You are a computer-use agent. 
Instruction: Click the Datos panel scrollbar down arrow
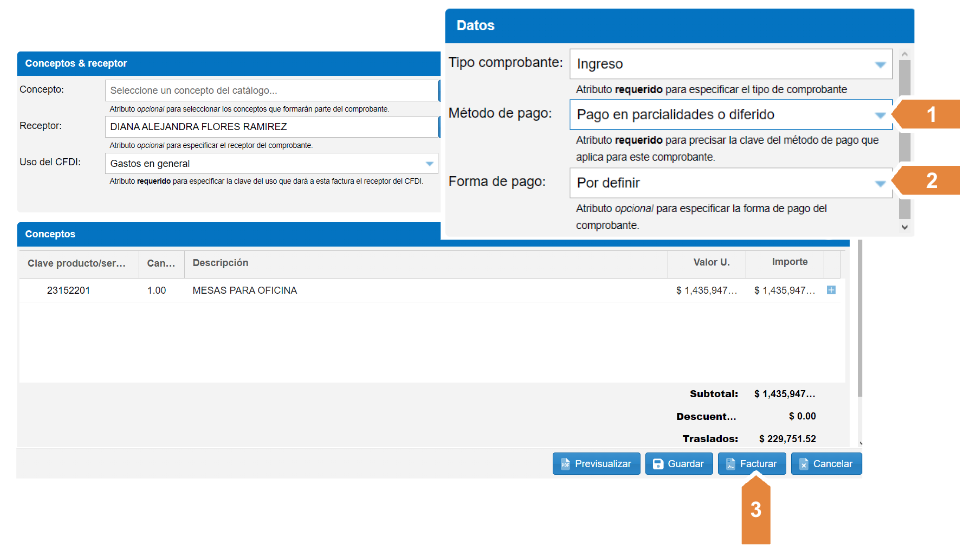[905, 228]
